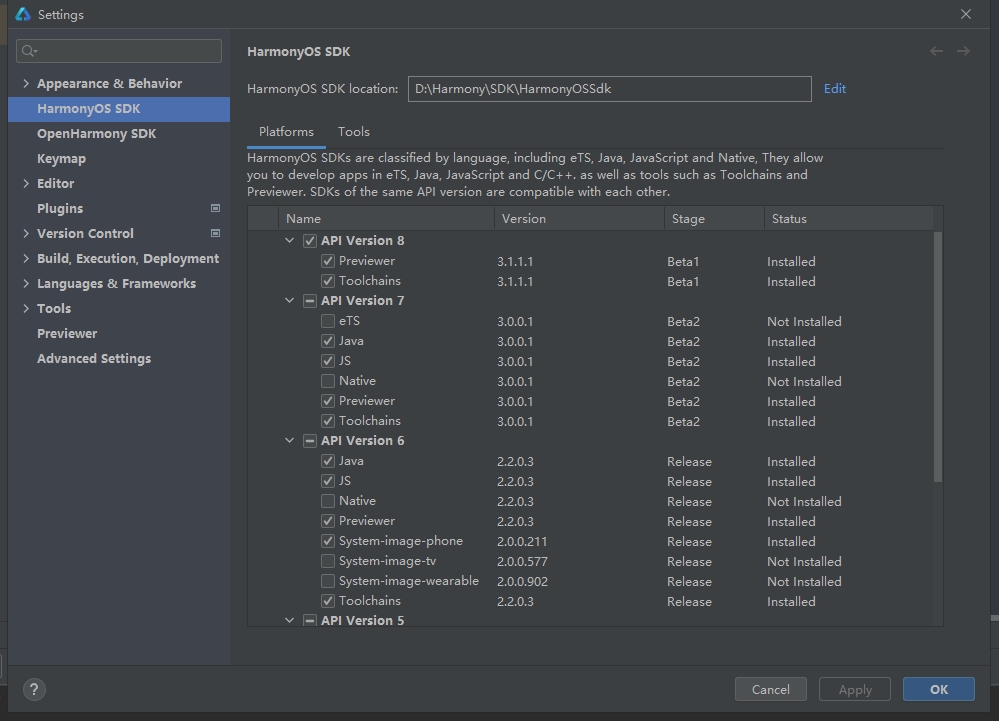This screenshot has width=999, height=721.
Task: Expand the Editor settings section
Action: [x=25, y=183]
